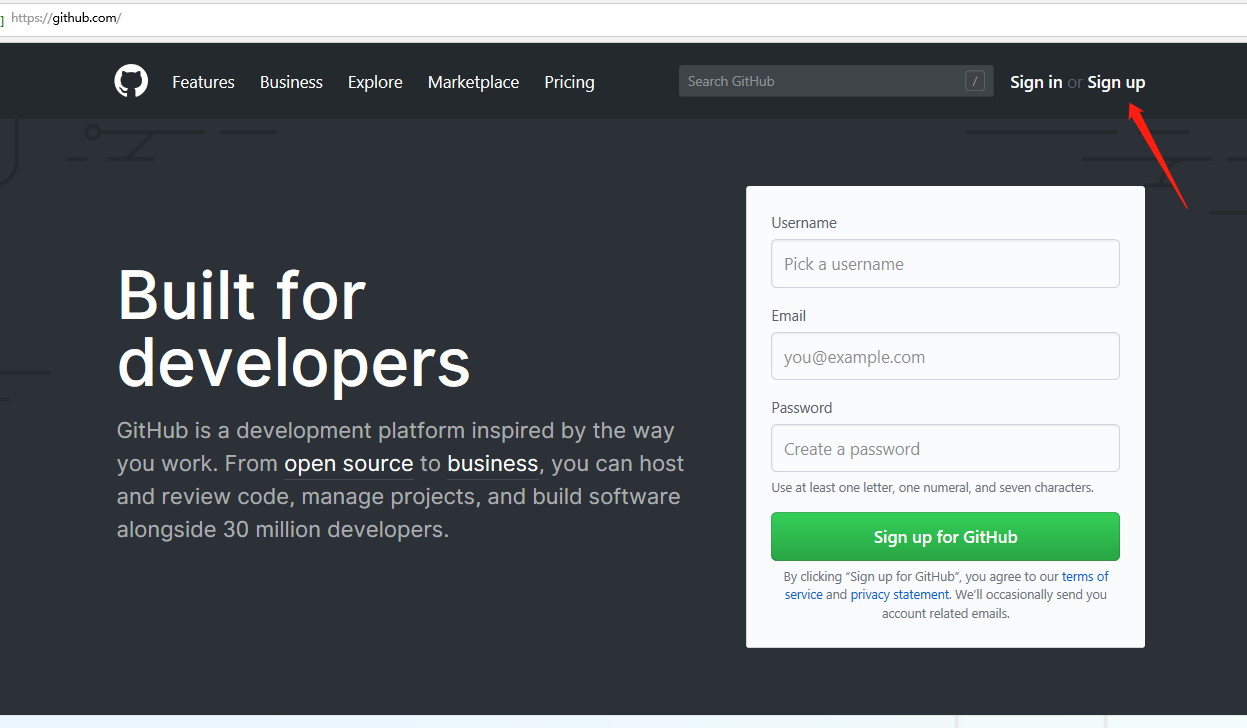Click the Built for developers headline

tap(293, 329)
